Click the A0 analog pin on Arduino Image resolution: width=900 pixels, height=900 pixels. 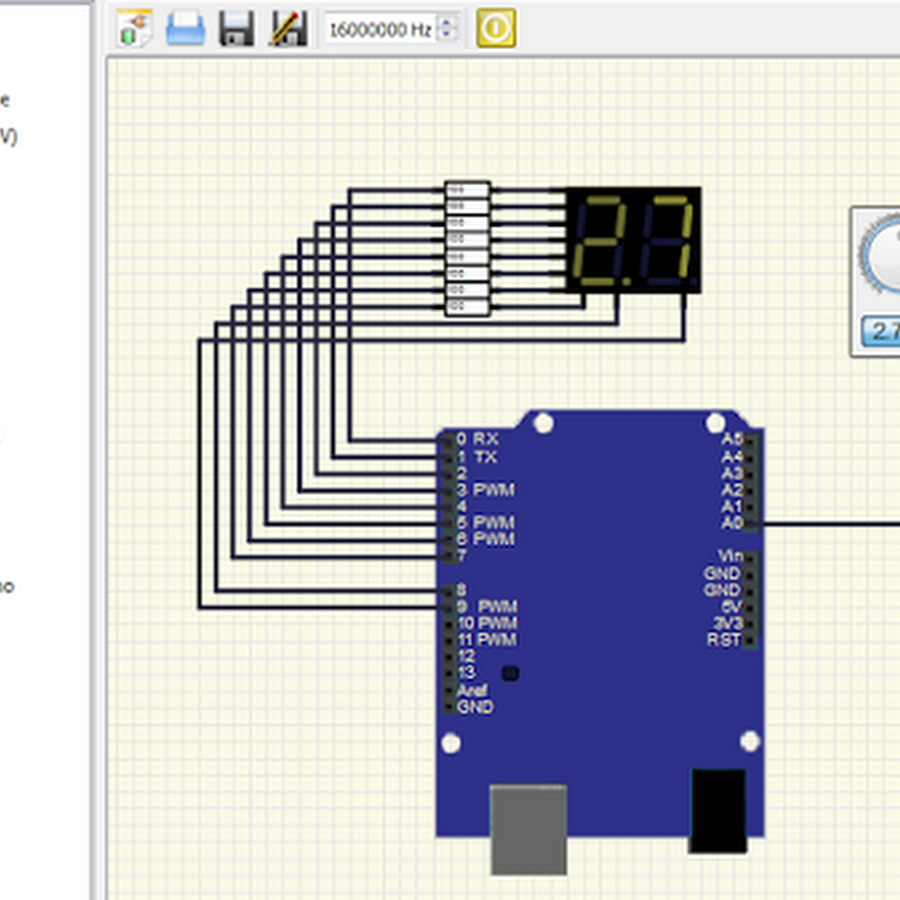click(x=748, y=523)
